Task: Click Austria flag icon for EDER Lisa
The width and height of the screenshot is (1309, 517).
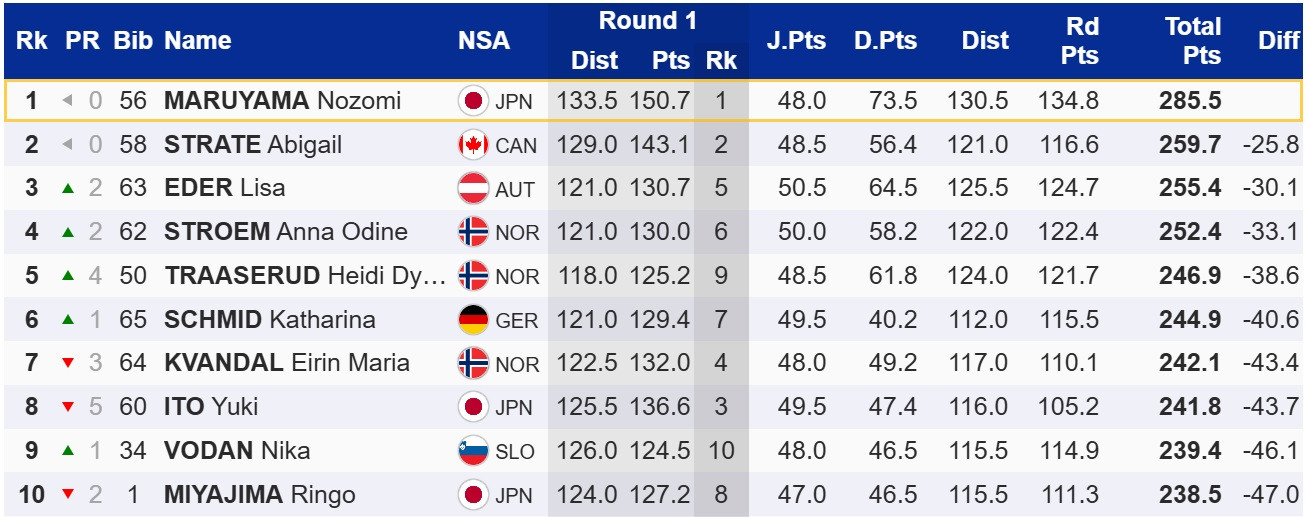Action: click(472, 188)
